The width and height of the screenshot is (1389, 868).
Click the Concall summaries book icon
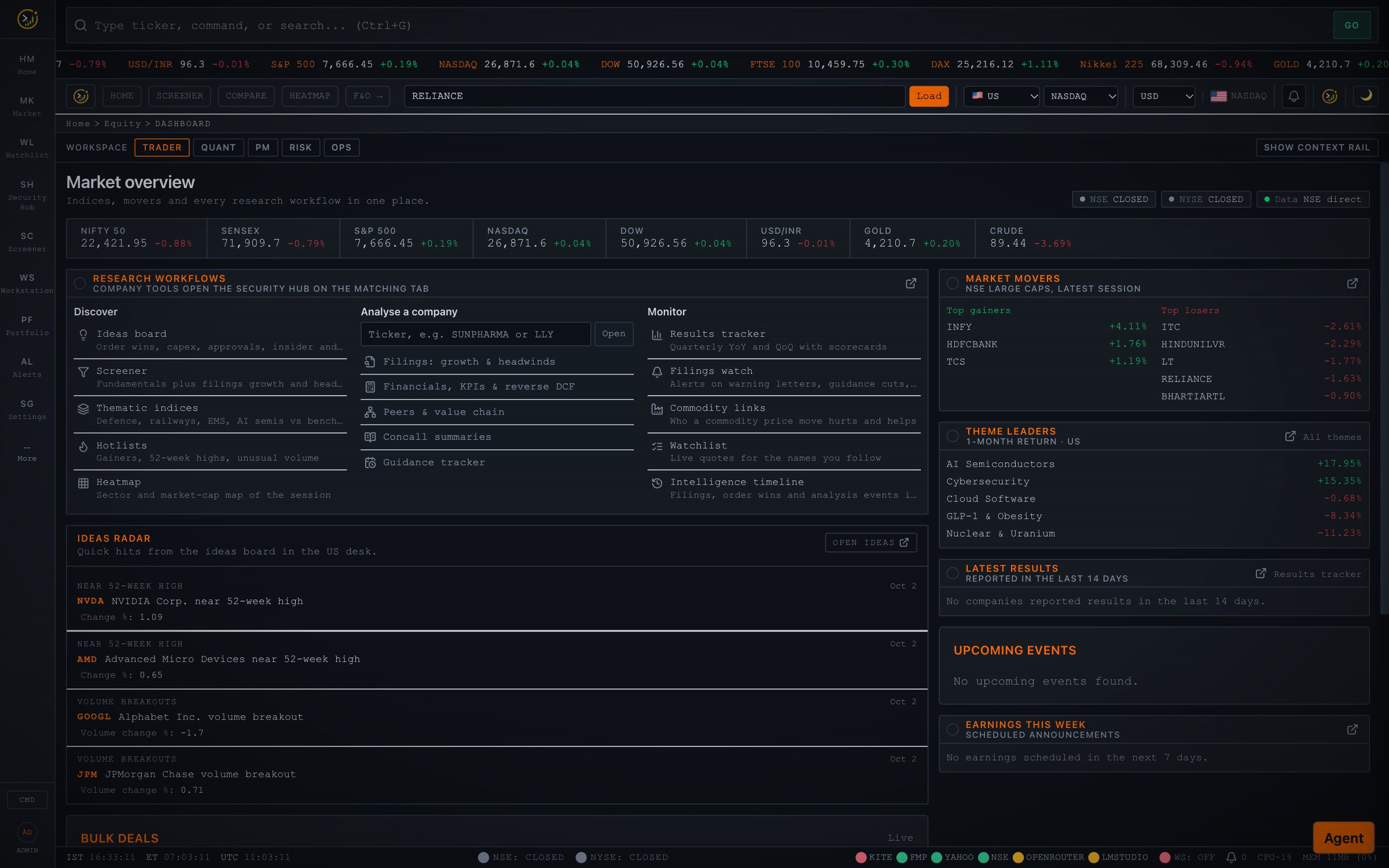tap(370, 437)
